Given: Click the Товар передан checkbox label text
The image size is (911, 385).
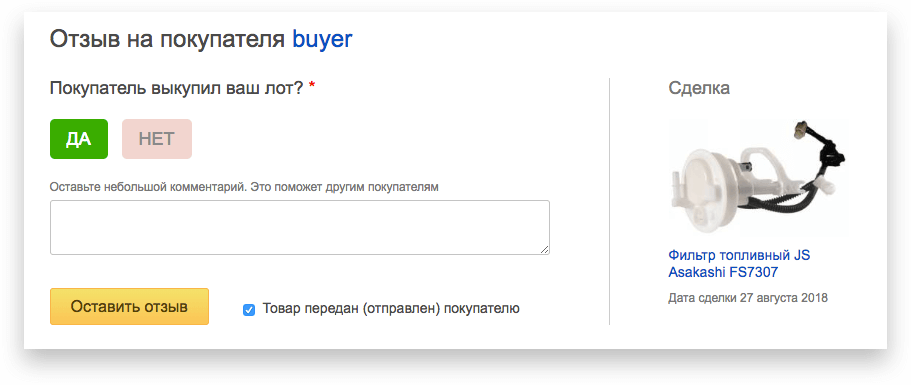Looking at the screenshot, I should click(x=391, y=309).
